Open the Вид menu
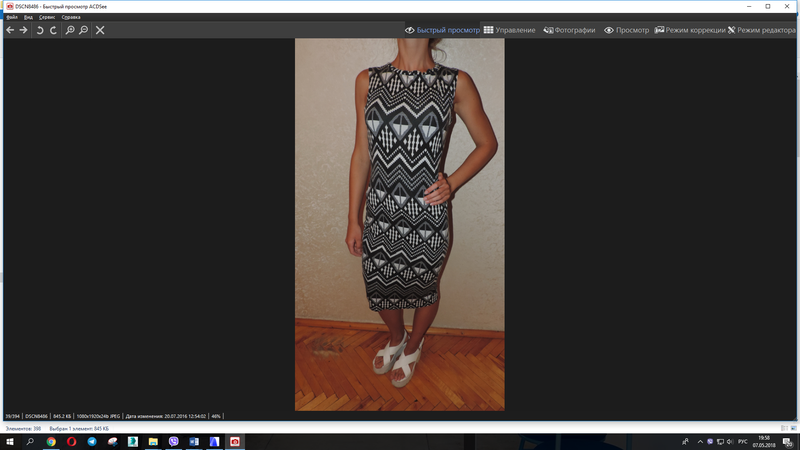This screenshot has width=800, height=450. click(28, 18)
